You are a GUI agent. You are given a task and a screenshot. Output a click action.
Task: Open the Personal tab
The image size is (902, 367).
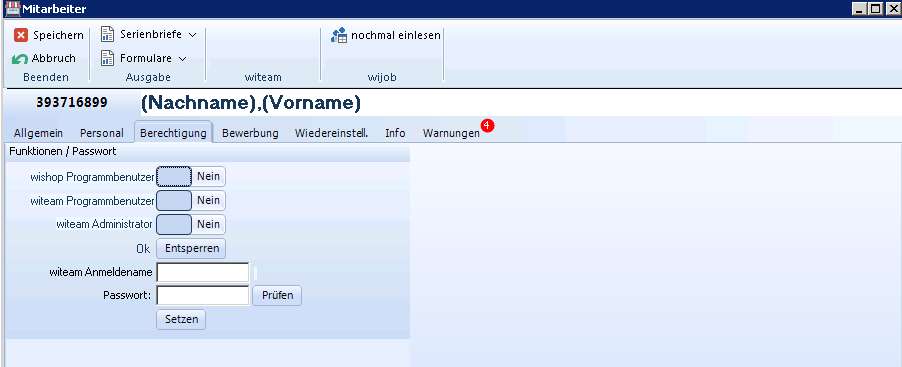click(x=101, y=133)
